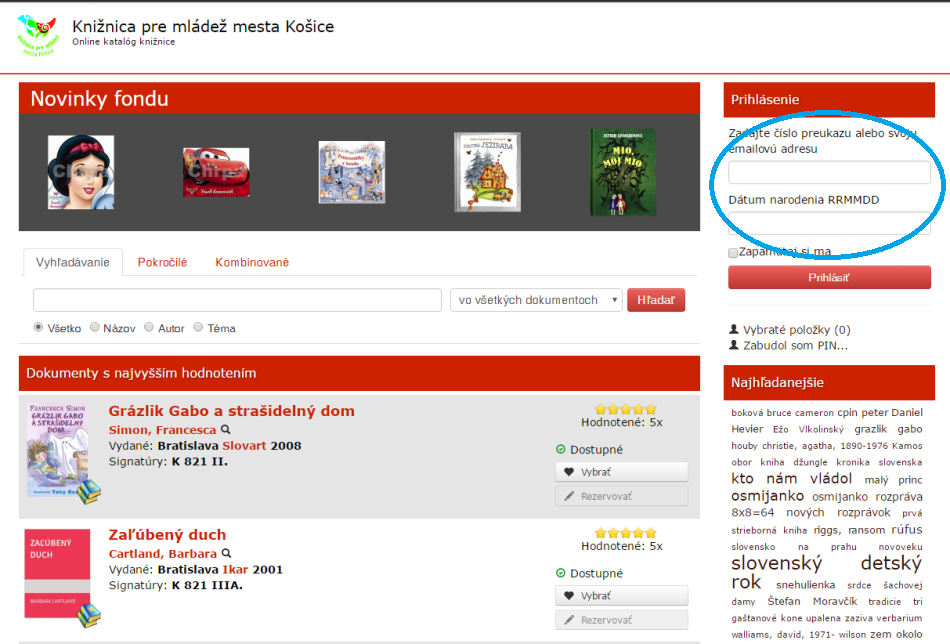This screenshot has height=644, width=950.
Task: Open Vybraté položky (0) link
Action: [797, 330]
